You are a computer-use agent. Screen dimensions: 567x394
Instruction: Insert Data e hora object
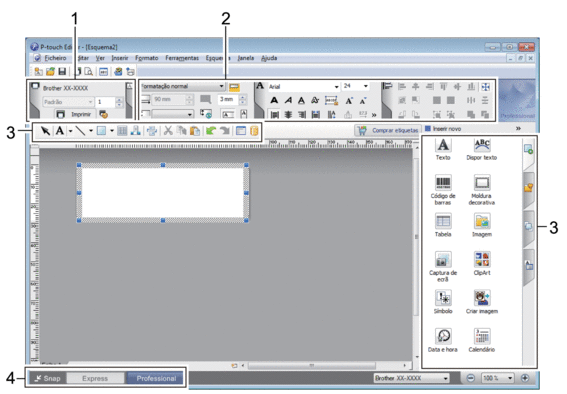click(x=443, y=340)
